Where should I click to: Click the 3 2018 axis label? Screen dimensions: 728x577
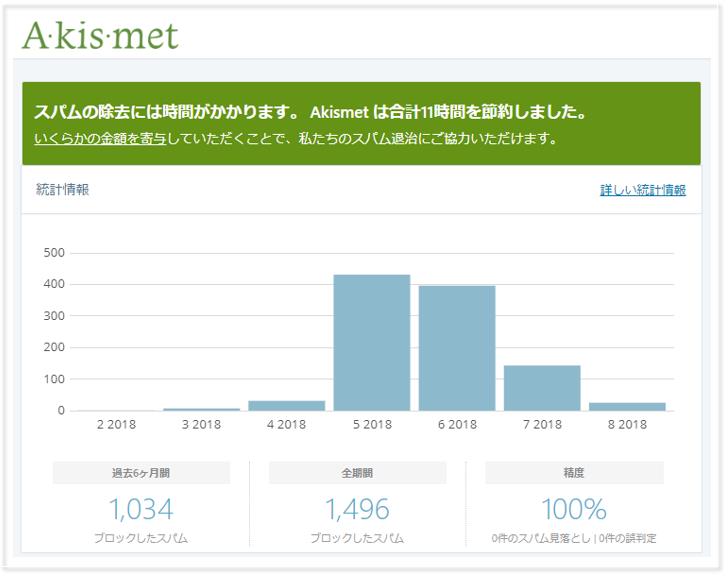tap(202, 424)
